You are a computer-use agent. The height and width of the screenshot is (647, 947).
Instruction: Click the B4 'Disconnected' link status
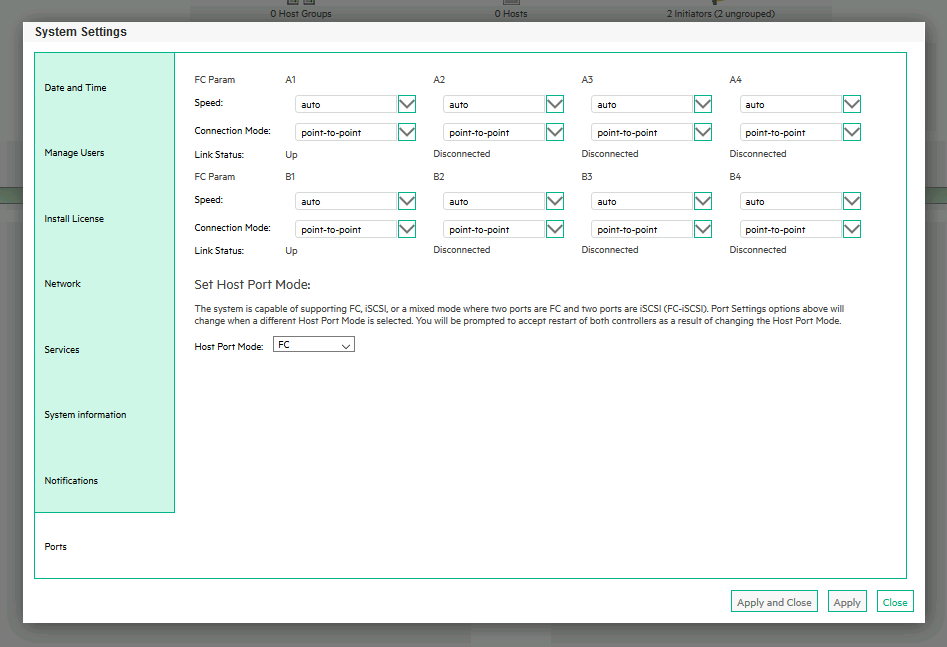[x=758, y=250]
